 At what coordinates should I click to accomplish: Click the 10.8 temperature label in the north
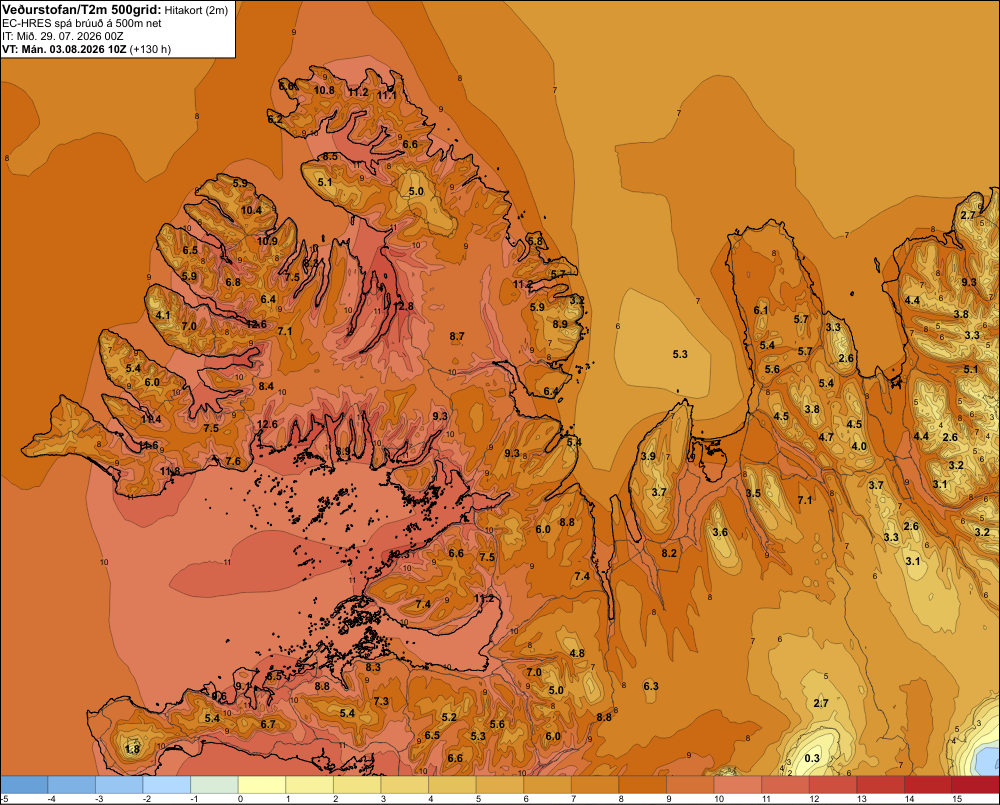coord(324,90)
